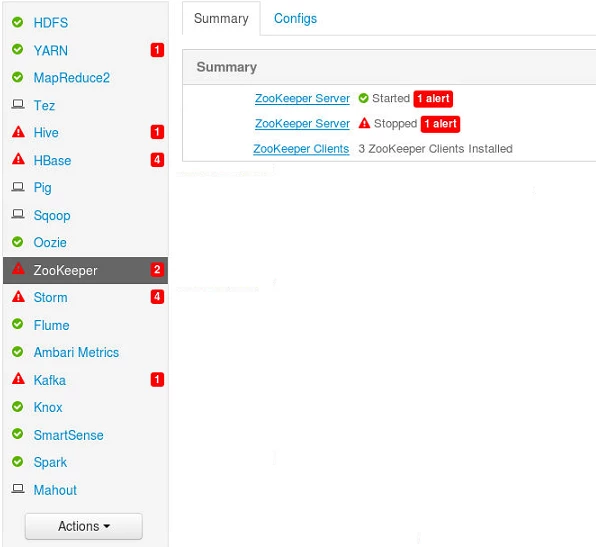Viewport: 596px width, 547px height.
Task: Click the green check icon beside Flume
Action: point(17,324)
